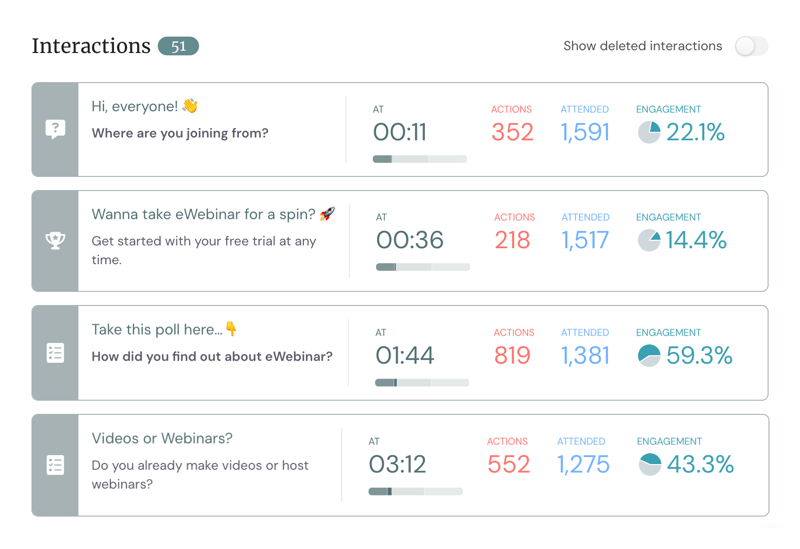This screenshot has height=549, width=800.
Task: Click the 1,381 attended count
Action: 585,355
